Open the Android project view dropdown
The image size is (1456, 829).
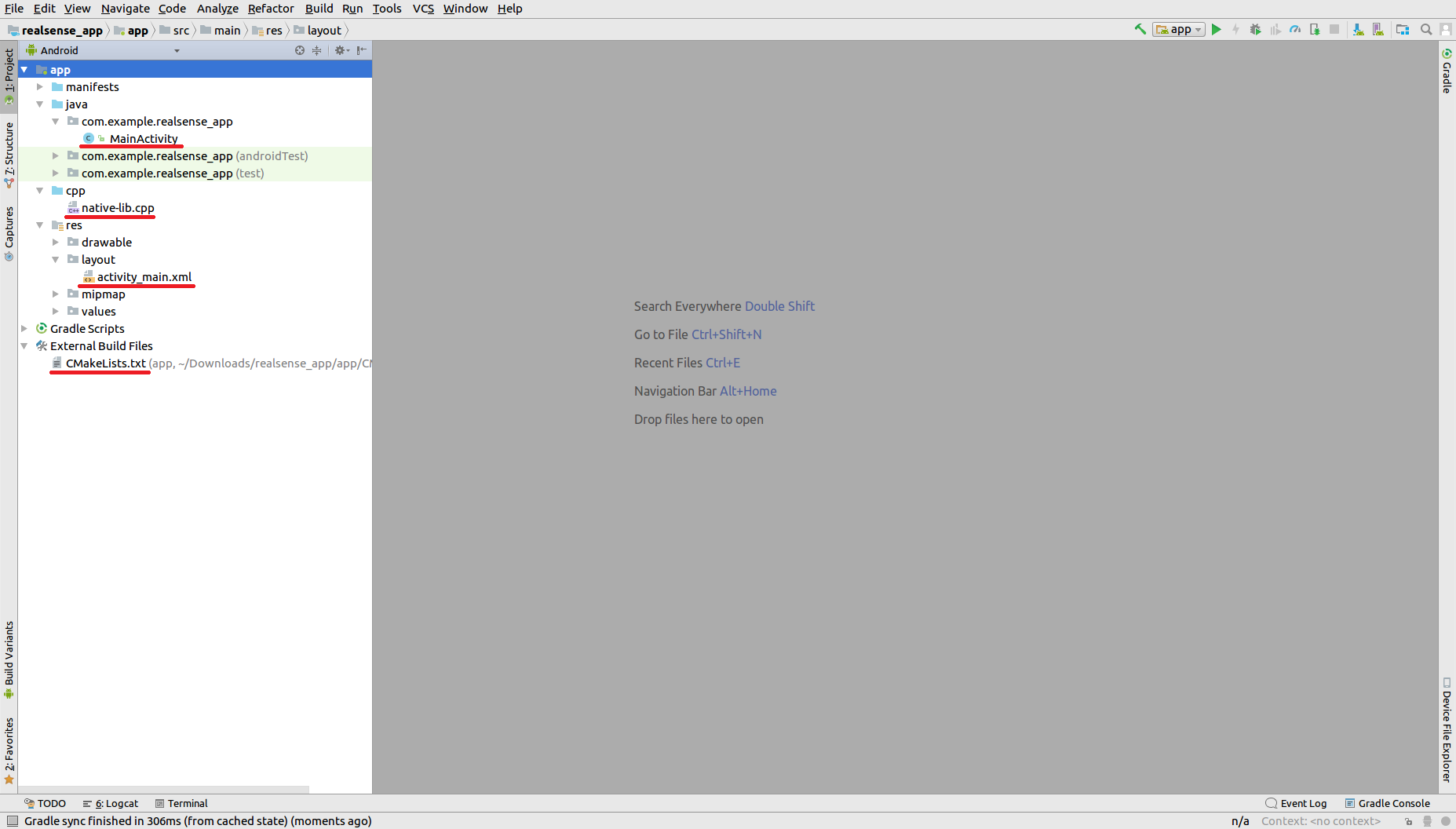tap(102, 50)
